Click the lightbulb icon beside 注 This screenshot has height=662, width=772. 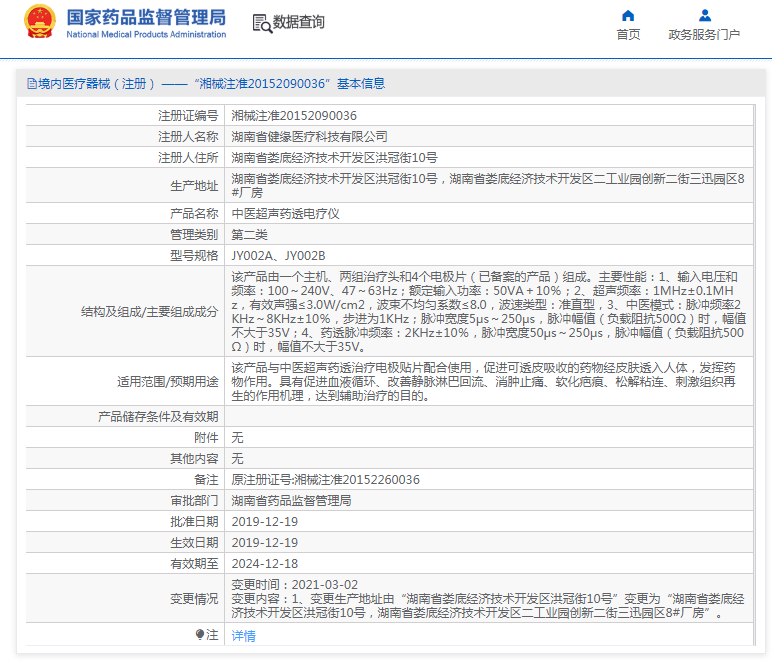[200, 634]
